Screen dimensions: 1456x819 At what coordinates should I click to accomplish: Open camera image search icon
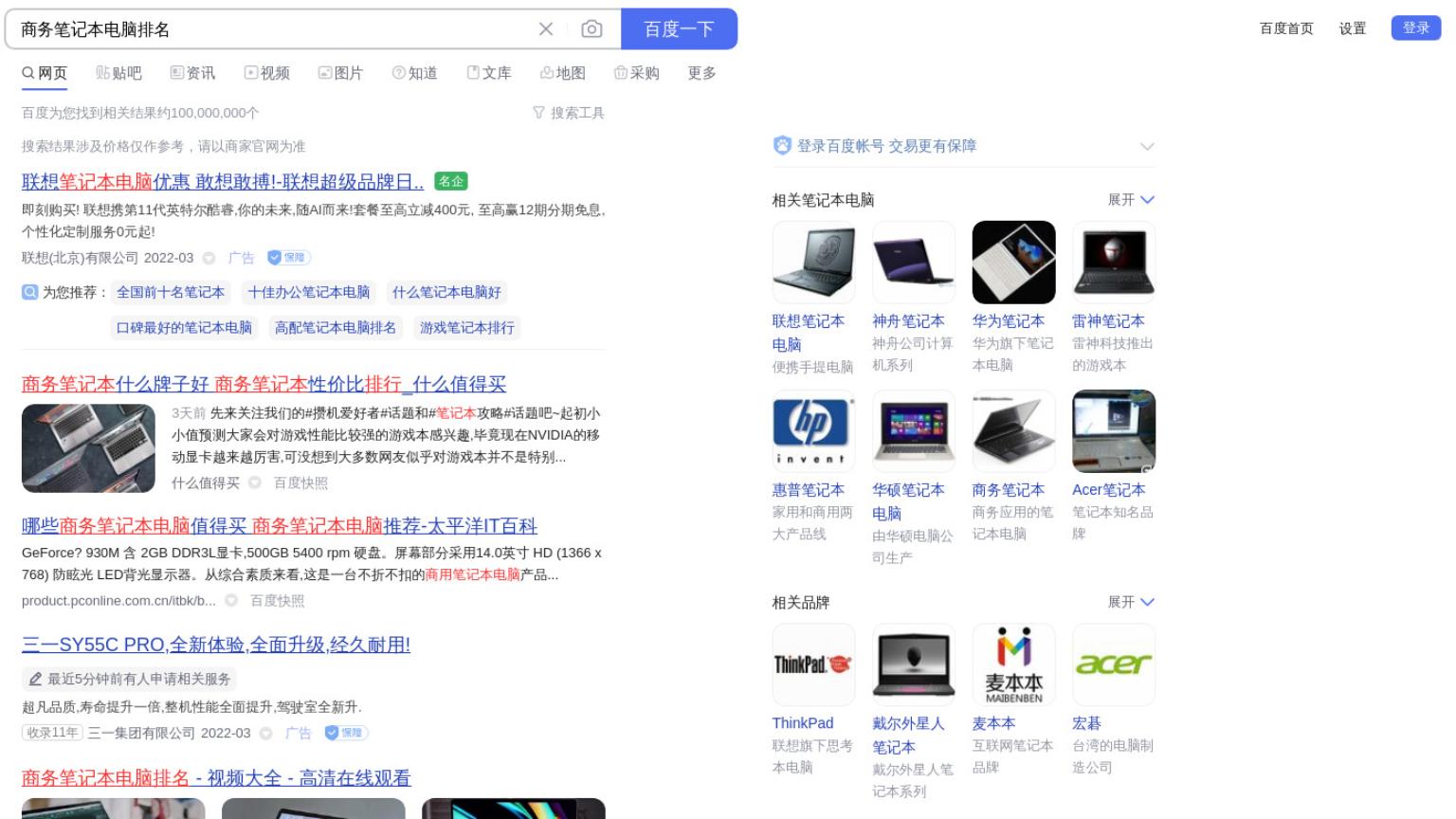pos(591,29)
